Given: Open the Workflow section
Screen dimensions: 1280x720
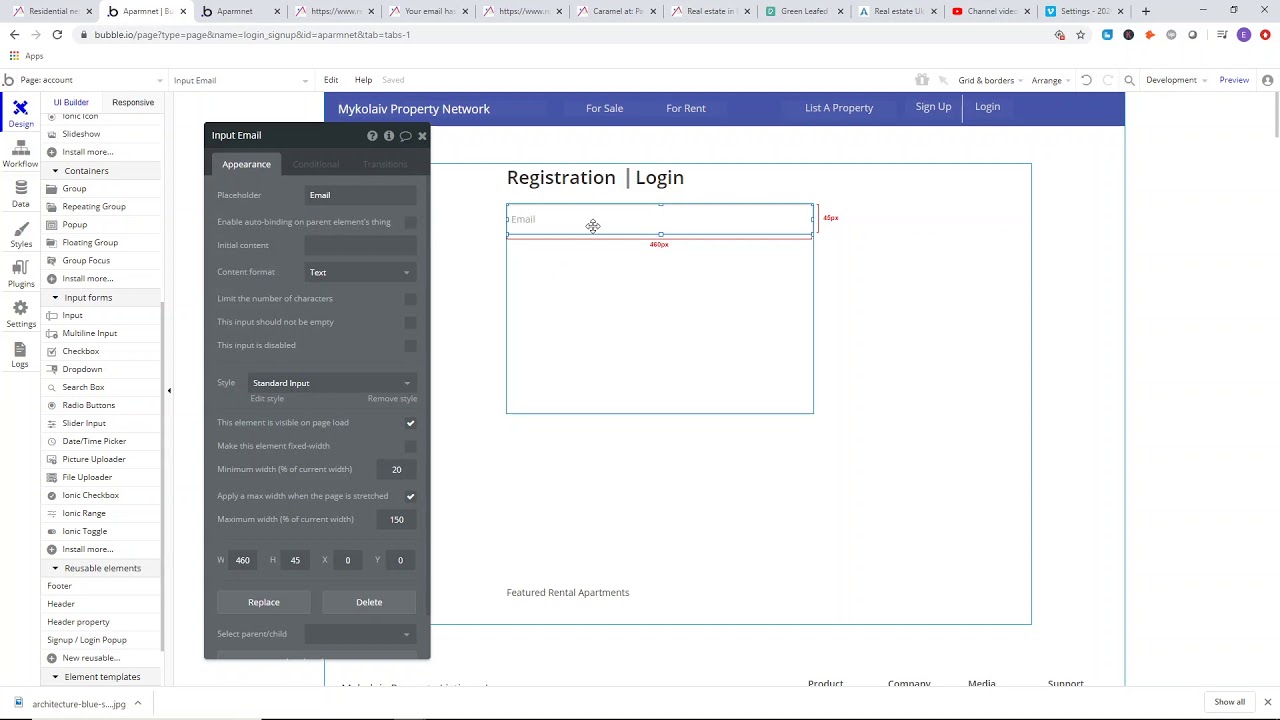Looking at the screenshot, I should click(x=20, y=153).
